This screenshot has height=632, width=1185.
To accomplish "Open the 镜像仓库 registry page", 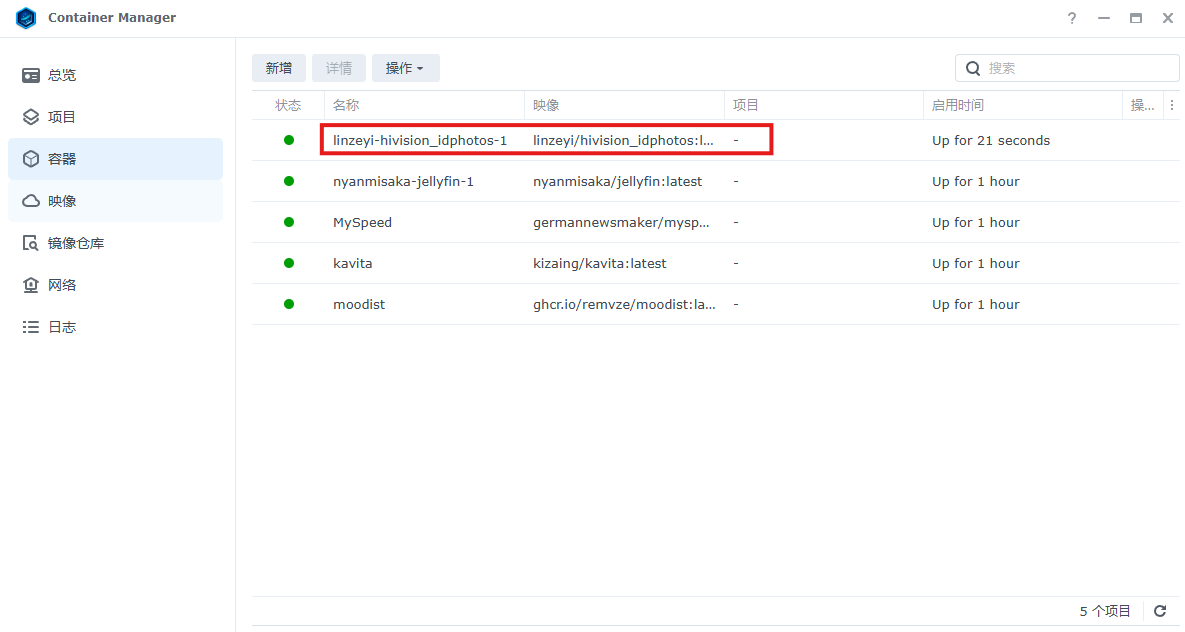I will click(76, 243).
